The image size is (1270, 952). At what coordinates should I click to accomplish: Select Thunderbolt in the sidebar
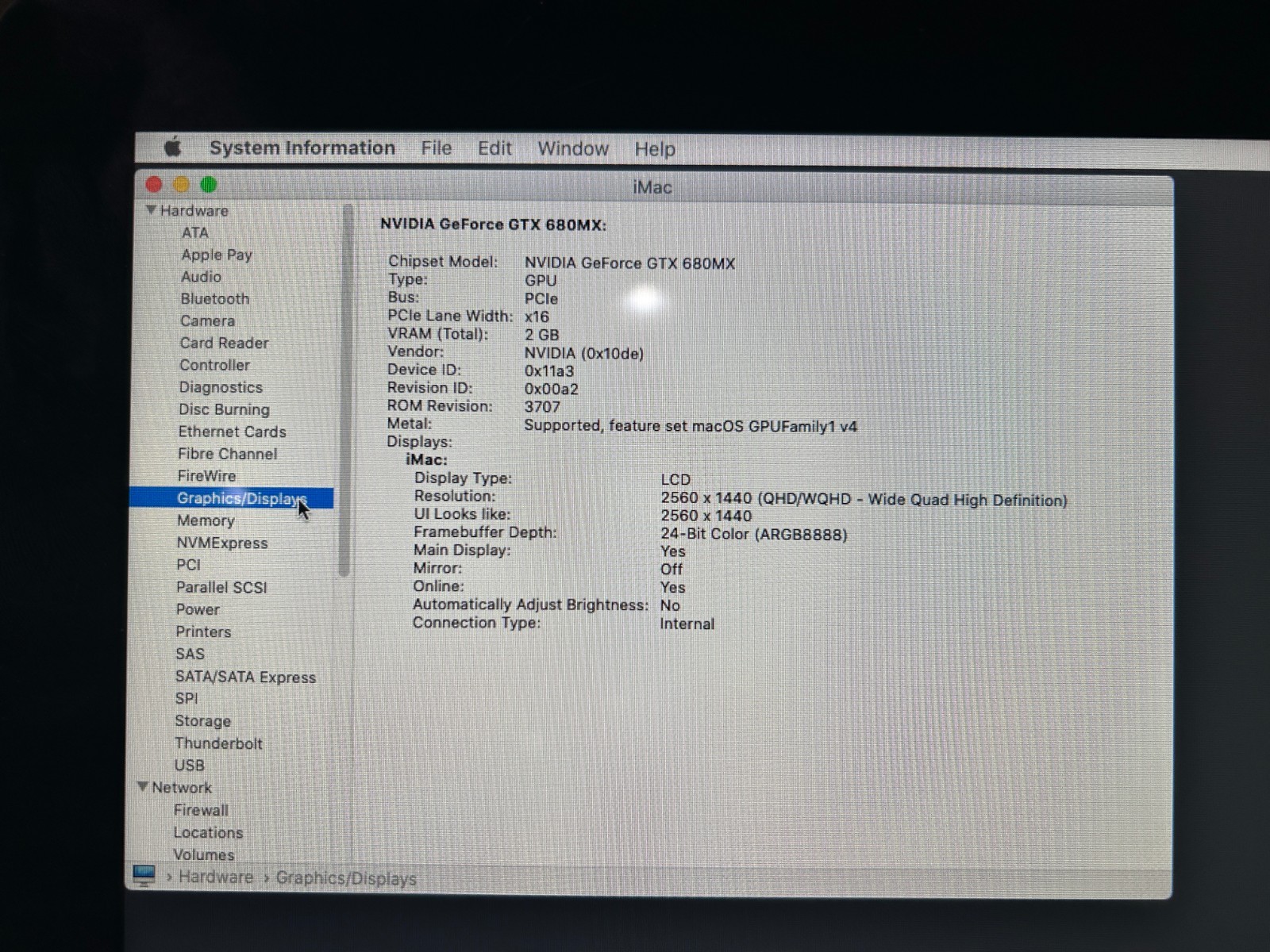(x=218, y=743)
